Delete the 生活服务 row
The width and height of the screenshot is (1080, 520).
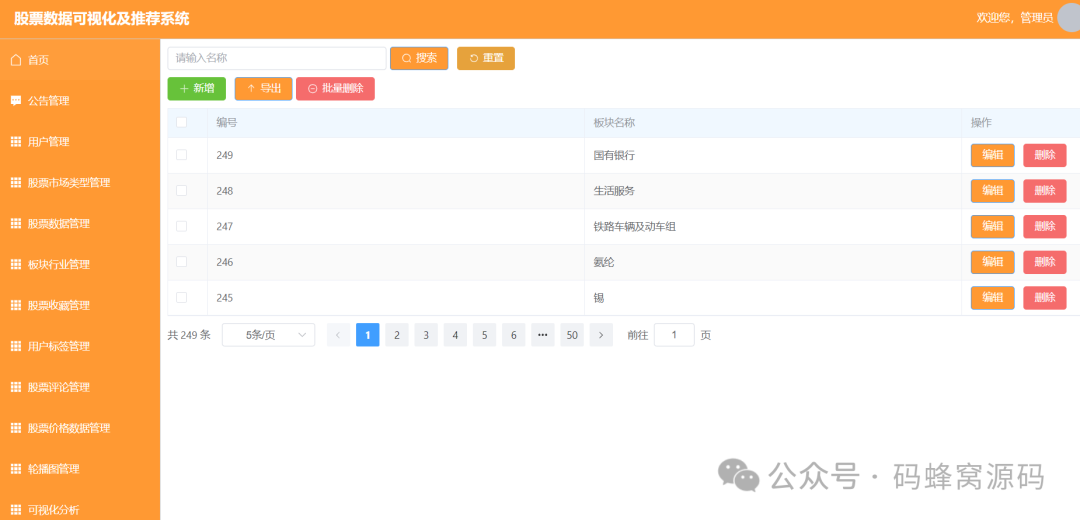coord(1045,191)
